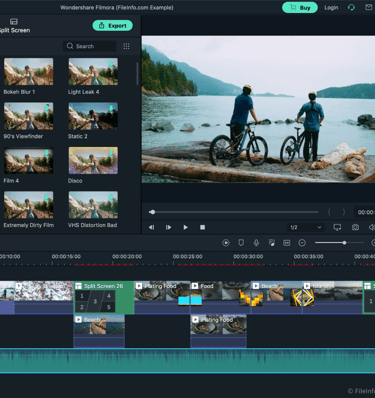Image resolution: width=375 pixels, height=398 pixels.
Task: Play the preview video
Action: pyautogui.click(x=185, y=227)
